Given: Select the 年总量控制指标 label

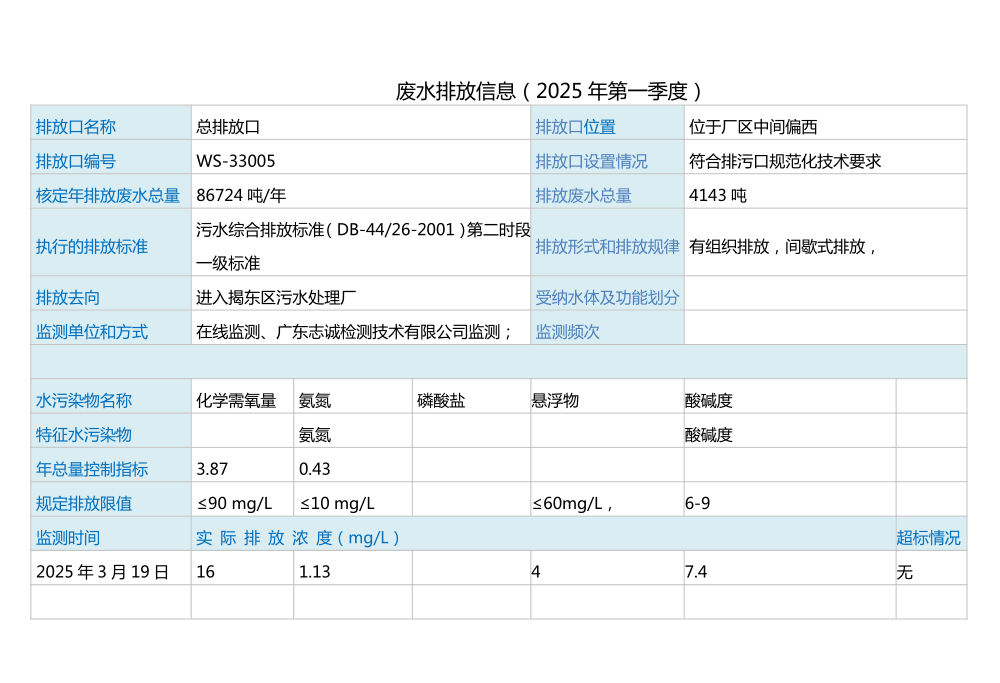Looking at the screenshot, I should click(92, 469).
